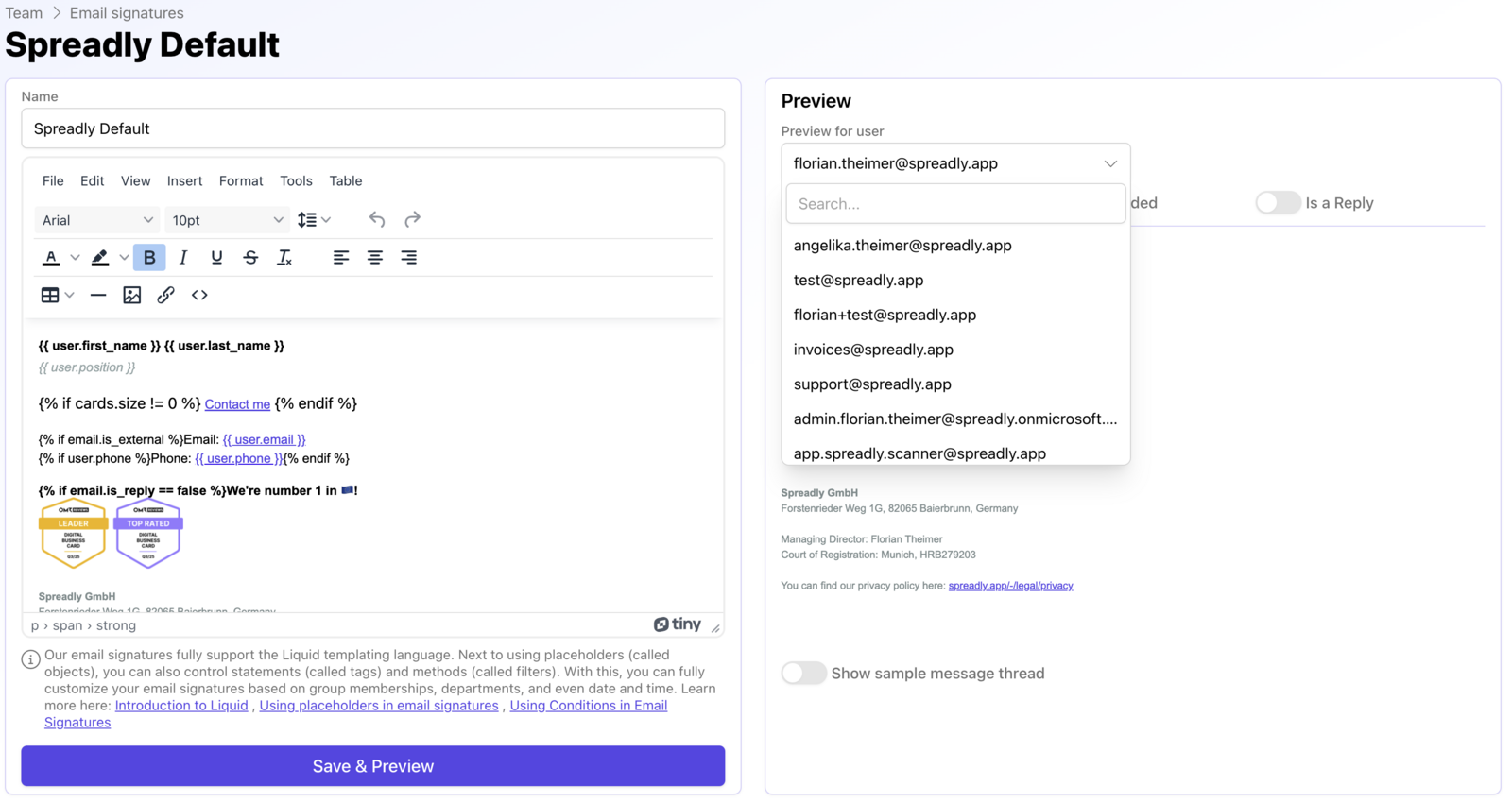This screenshot has height=803, width=1512.
Task: Click the Save & Preview button
Action: 372,766
